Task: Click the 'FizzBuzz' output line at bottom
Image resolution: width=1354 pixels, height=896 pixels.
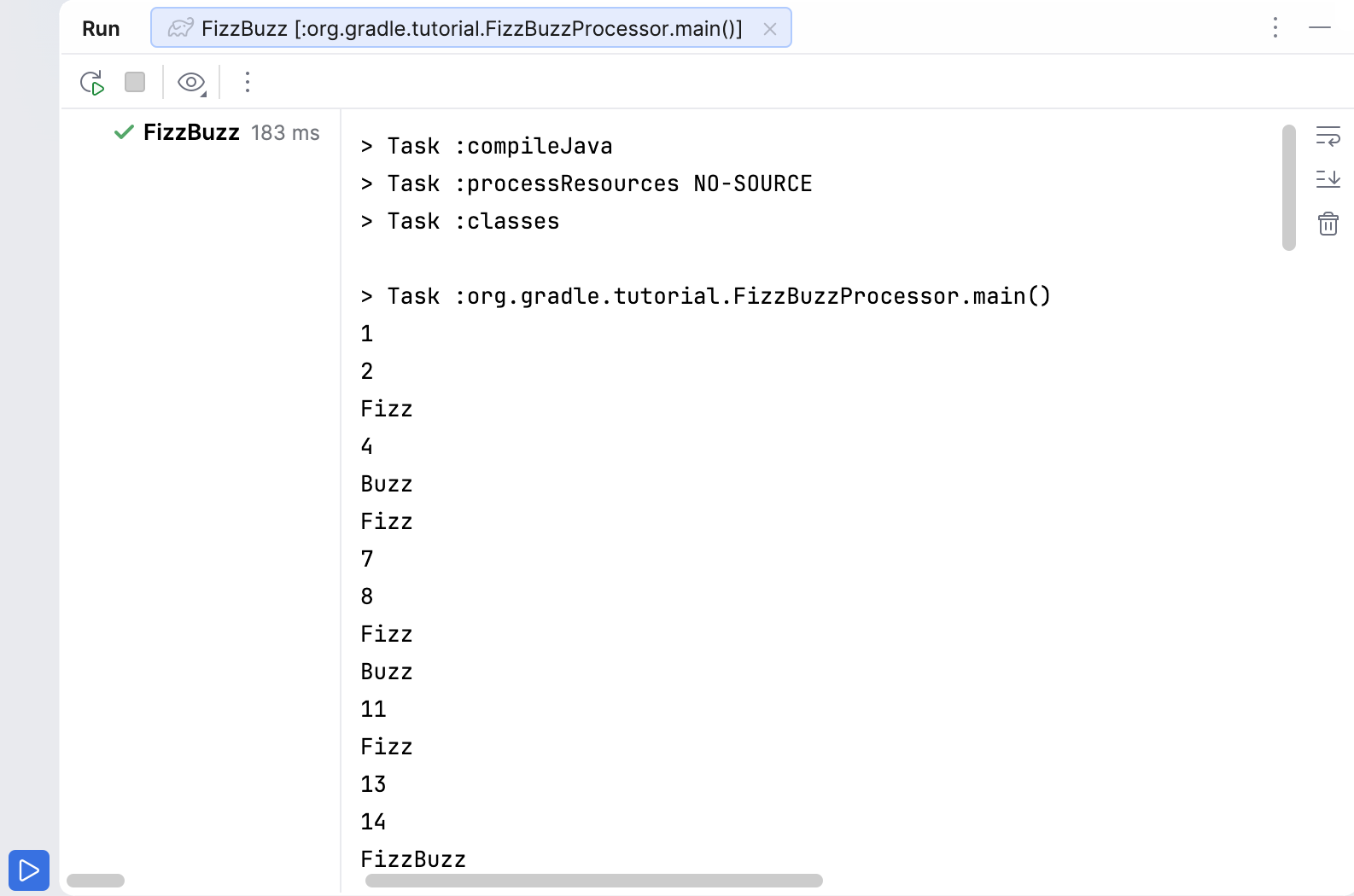Action: pyautogui.click(x=413, y=859)
